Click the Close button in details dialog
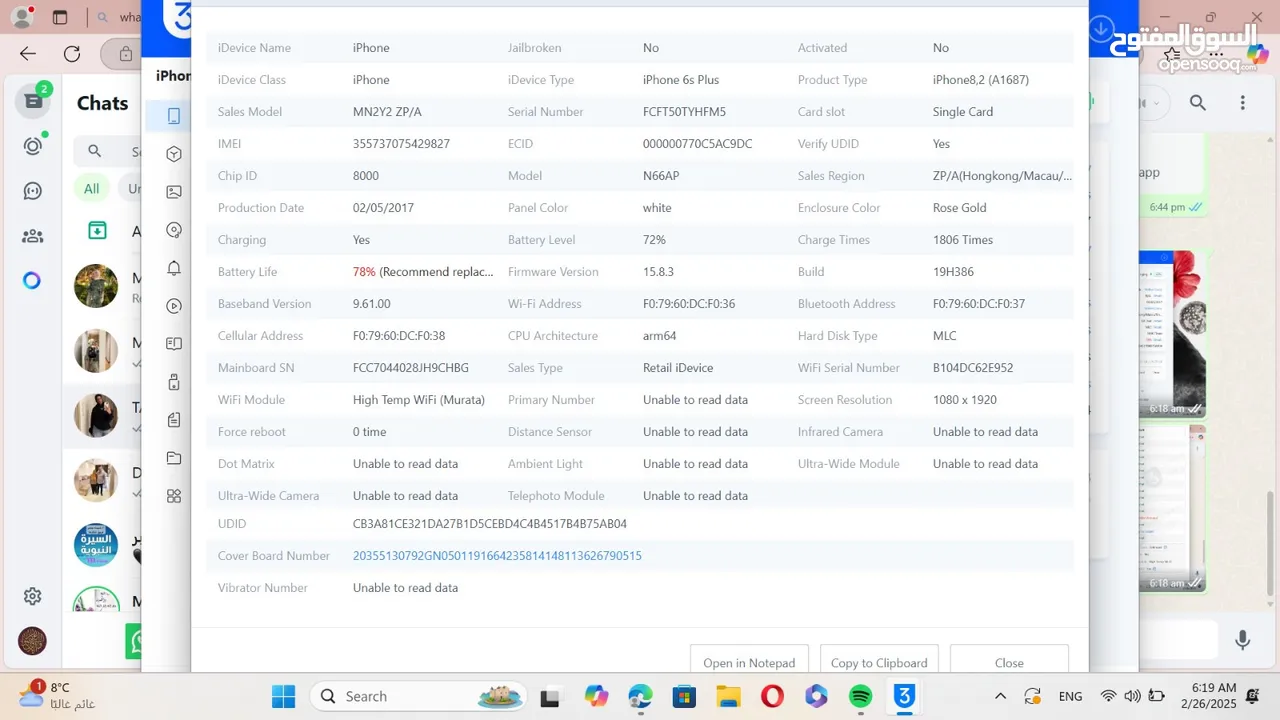 pos(1009,662)
